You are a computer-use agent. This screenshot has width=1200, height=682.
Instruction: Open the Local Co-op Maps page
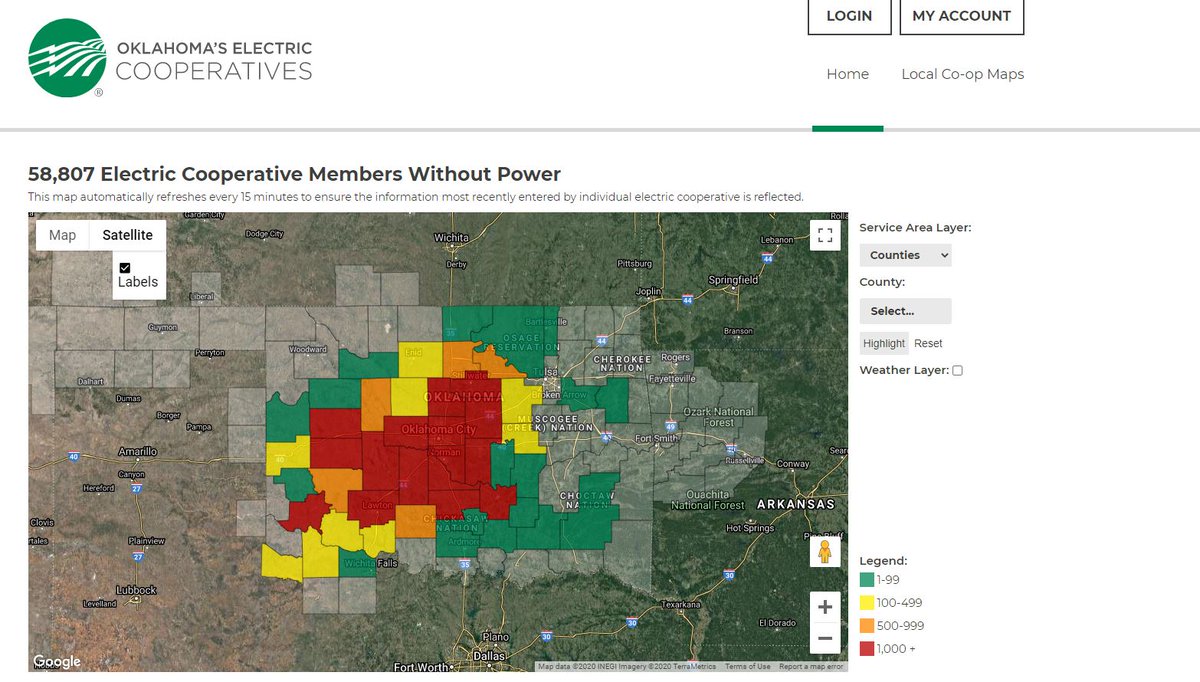[x=962, y=73]
